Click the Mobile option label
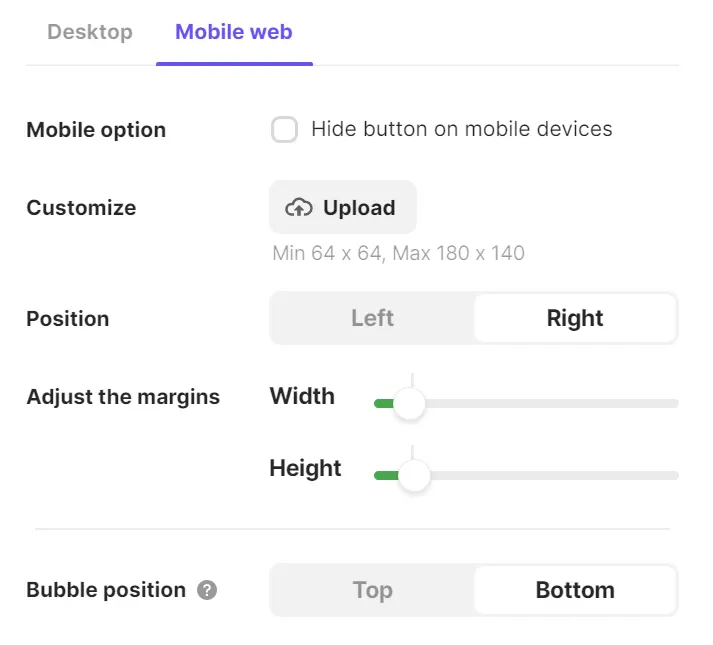The width and height of the screenshot is (713, 645). (x=96, y=130)
